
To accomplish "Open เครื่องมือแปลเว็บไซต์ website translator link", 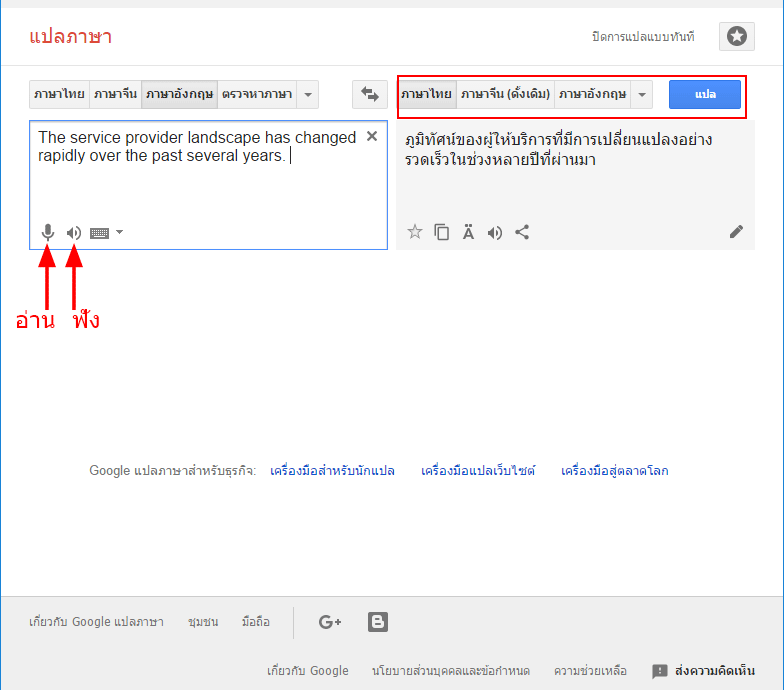I will click(x=478, y=470).
